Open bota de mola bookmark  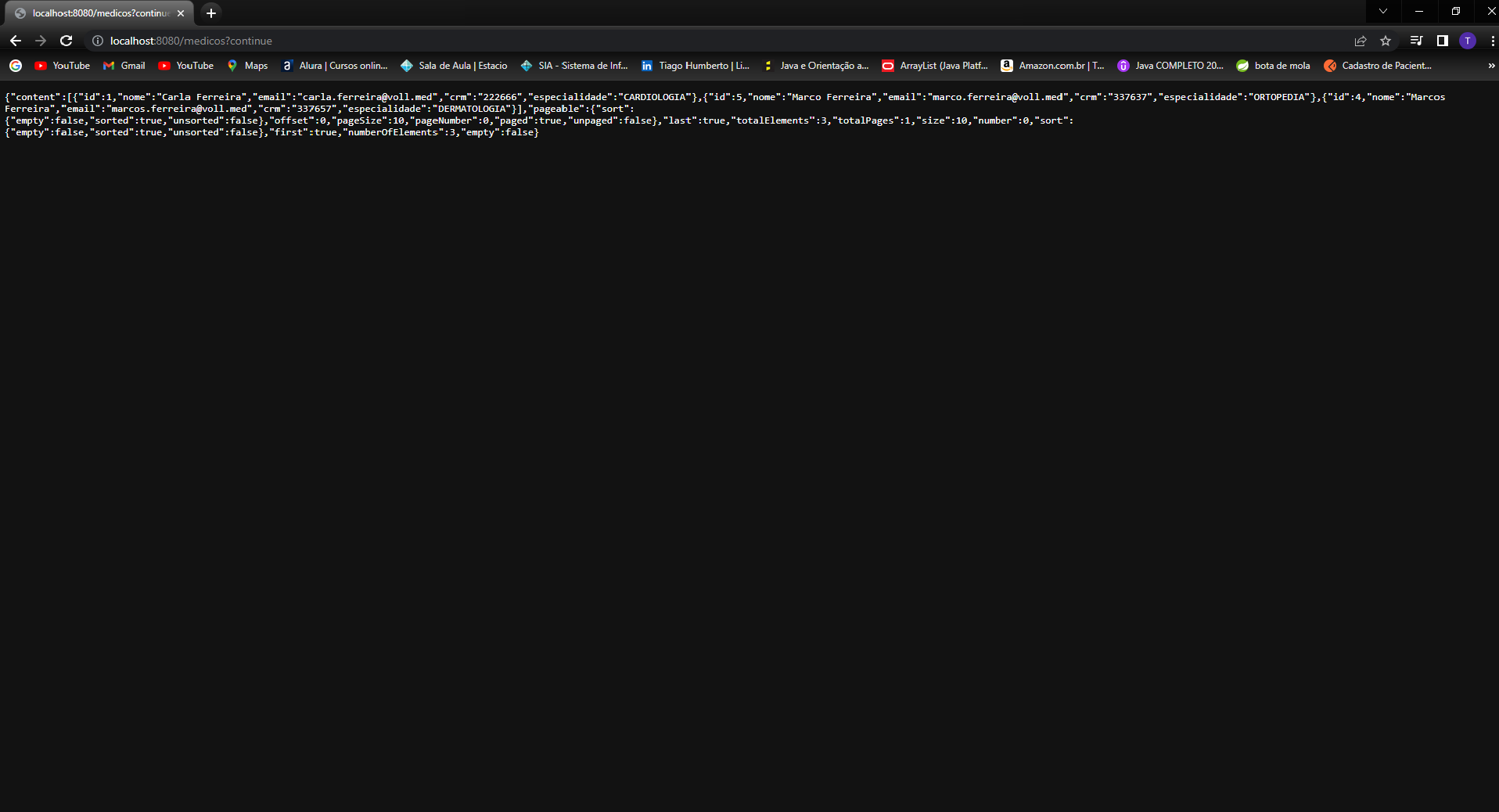(1273, 66)
